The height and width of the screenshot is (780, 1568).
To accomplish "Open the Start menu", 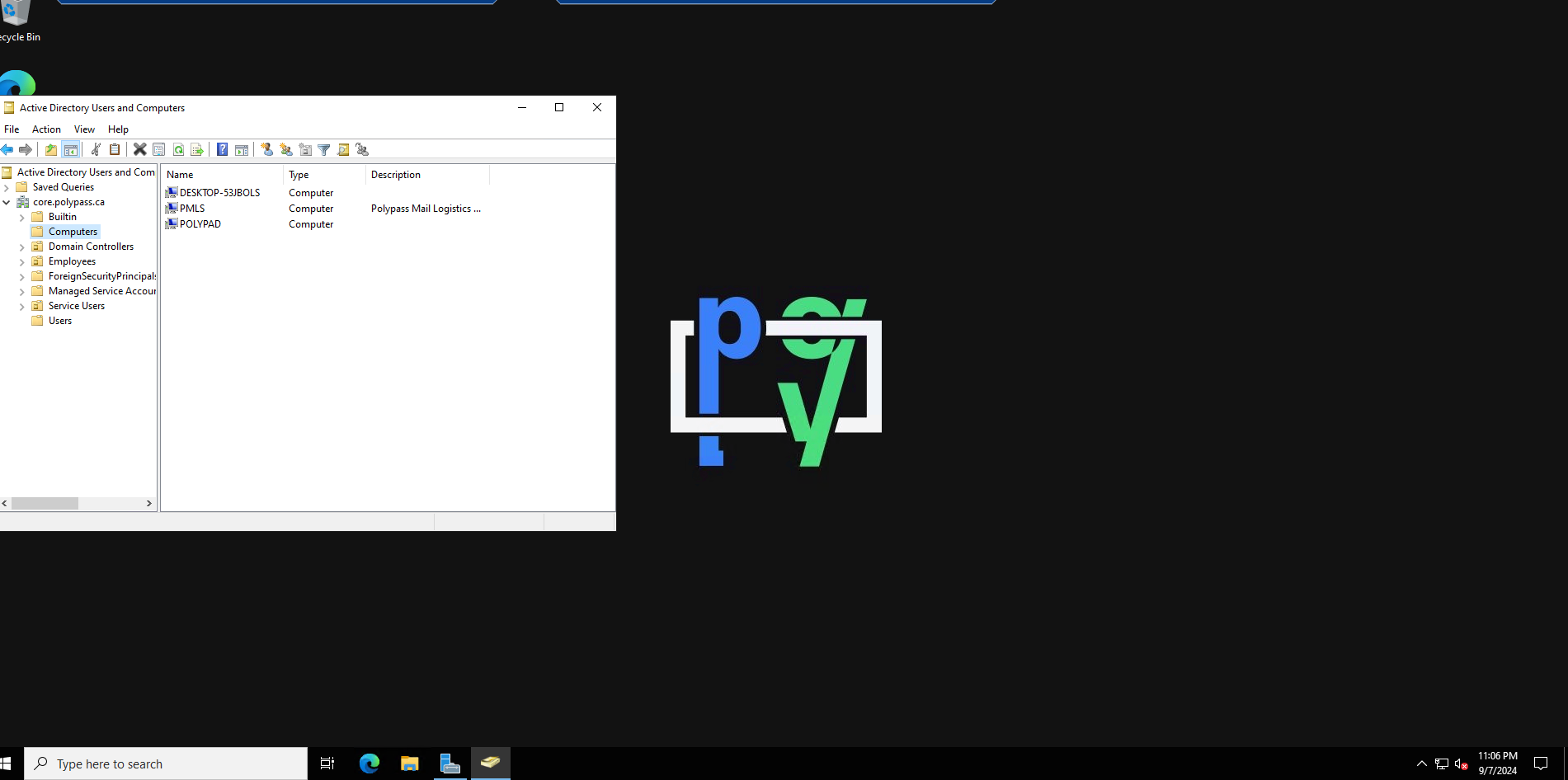I will point(7,764).
